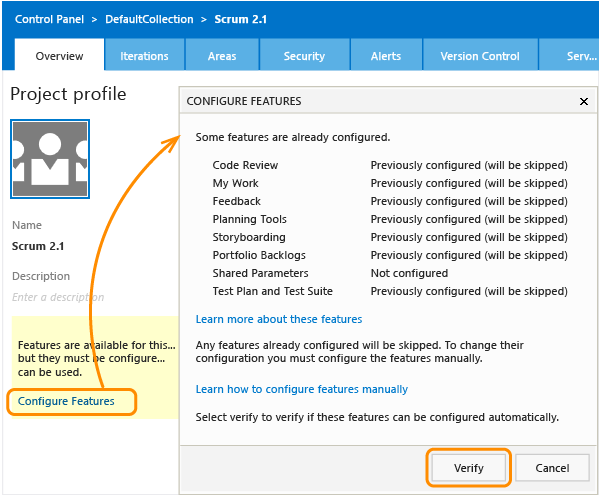Click the Scrum 2.1 breadcrumb
Viewport: 600px width, 496px height.
tap(240, 19)
